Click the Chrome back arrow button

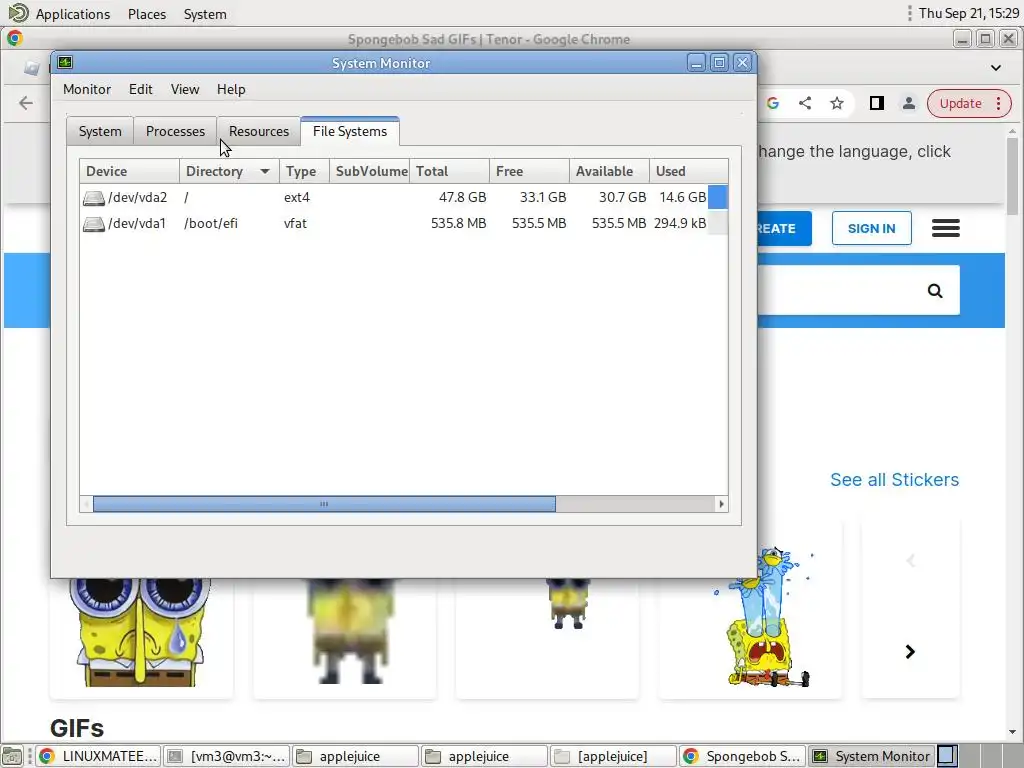pos(25,103)
